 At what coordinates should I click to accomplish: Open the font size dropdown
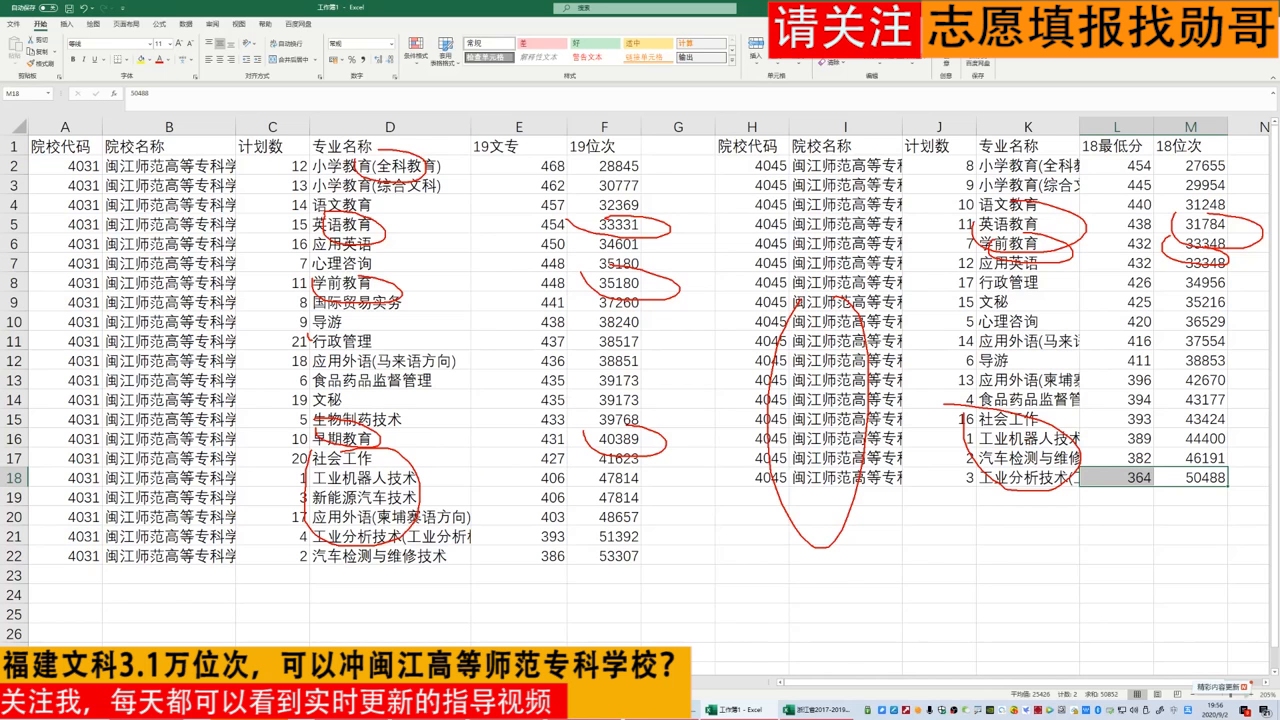[170, 44]
